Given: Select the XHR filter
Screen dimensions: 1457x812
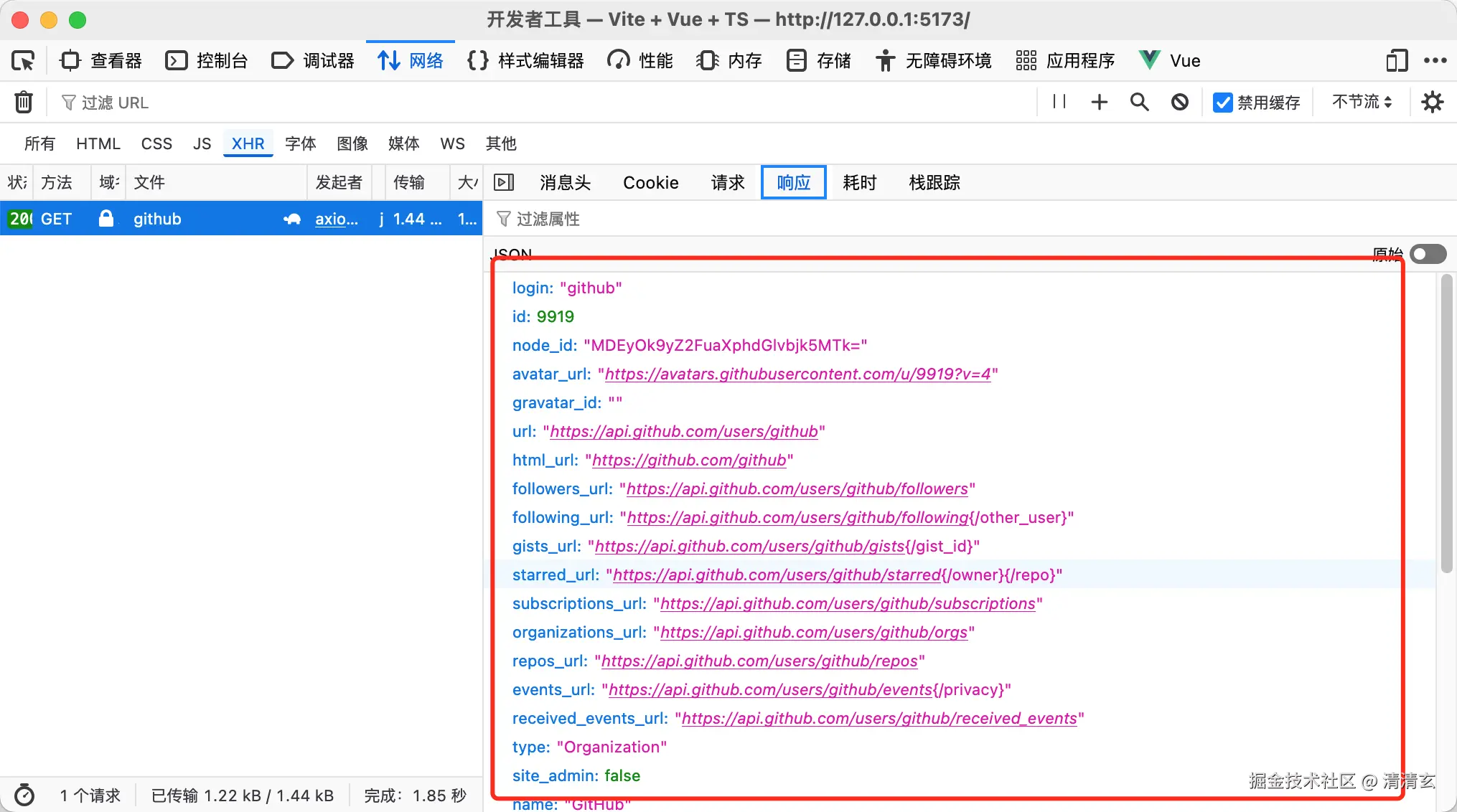Looking at the screenshot, I should 248,143.
